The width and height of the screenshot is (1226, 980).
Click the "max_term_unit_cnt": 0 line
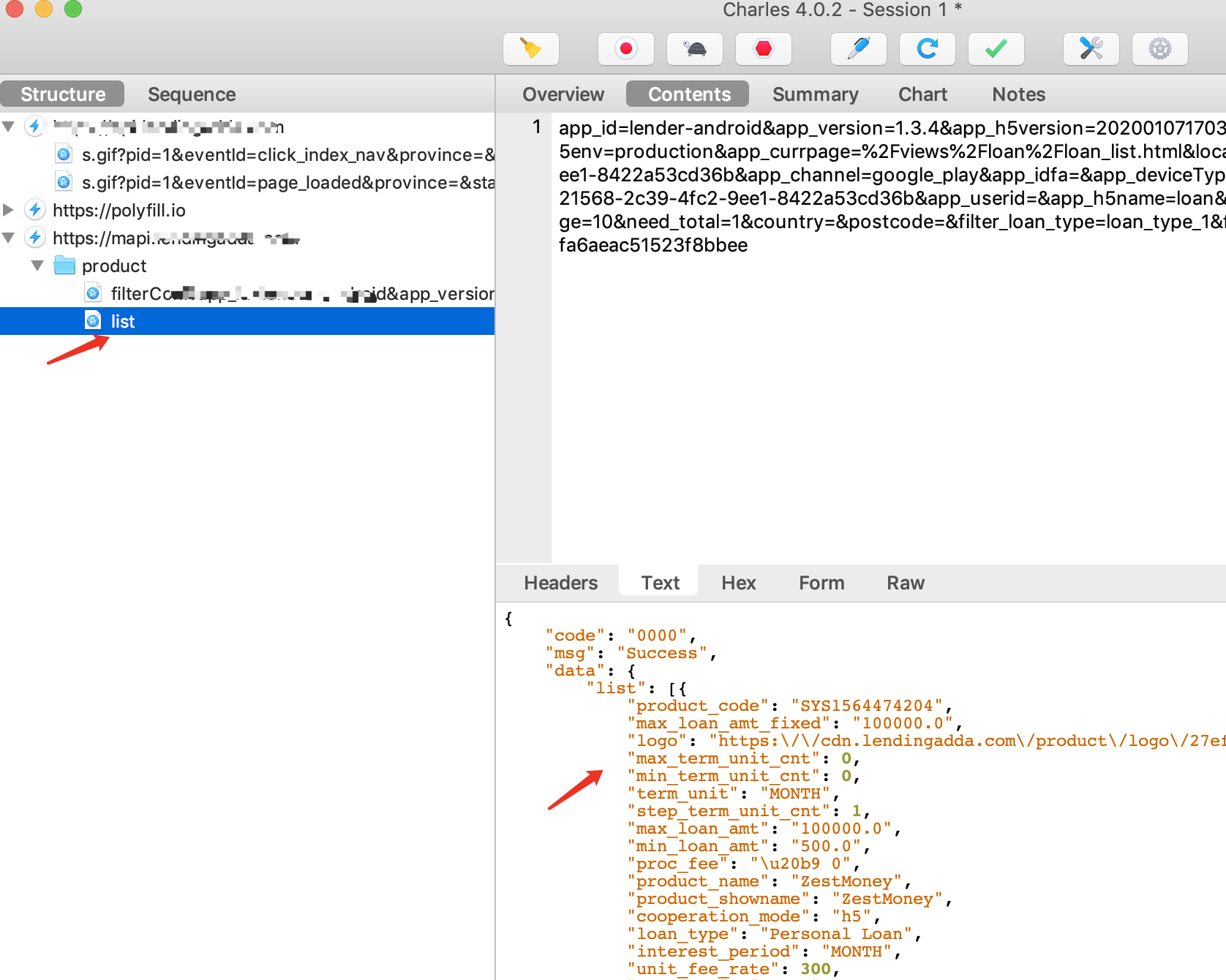(x=743, y=758)
